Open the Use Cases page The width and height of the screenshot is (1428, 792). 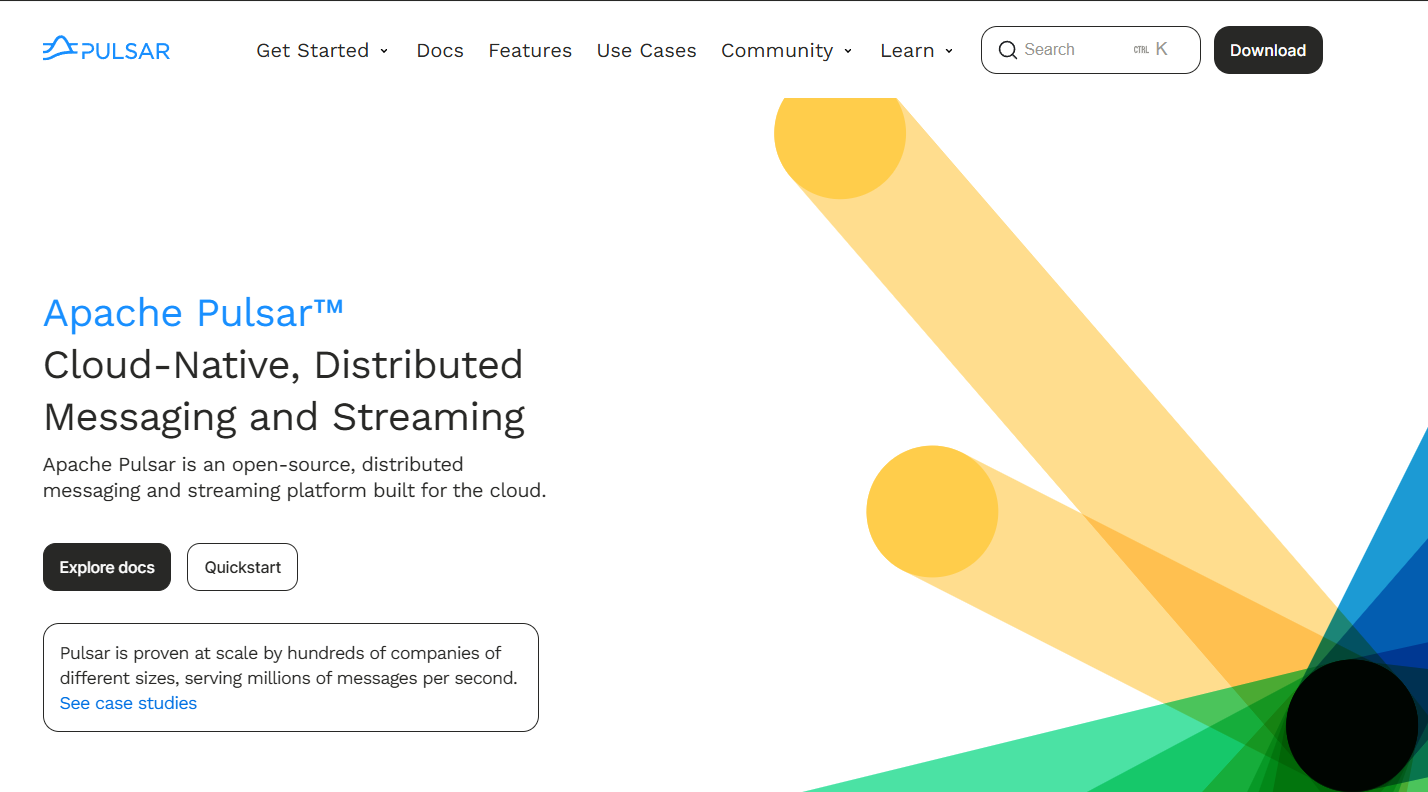(x=646, y=50)
